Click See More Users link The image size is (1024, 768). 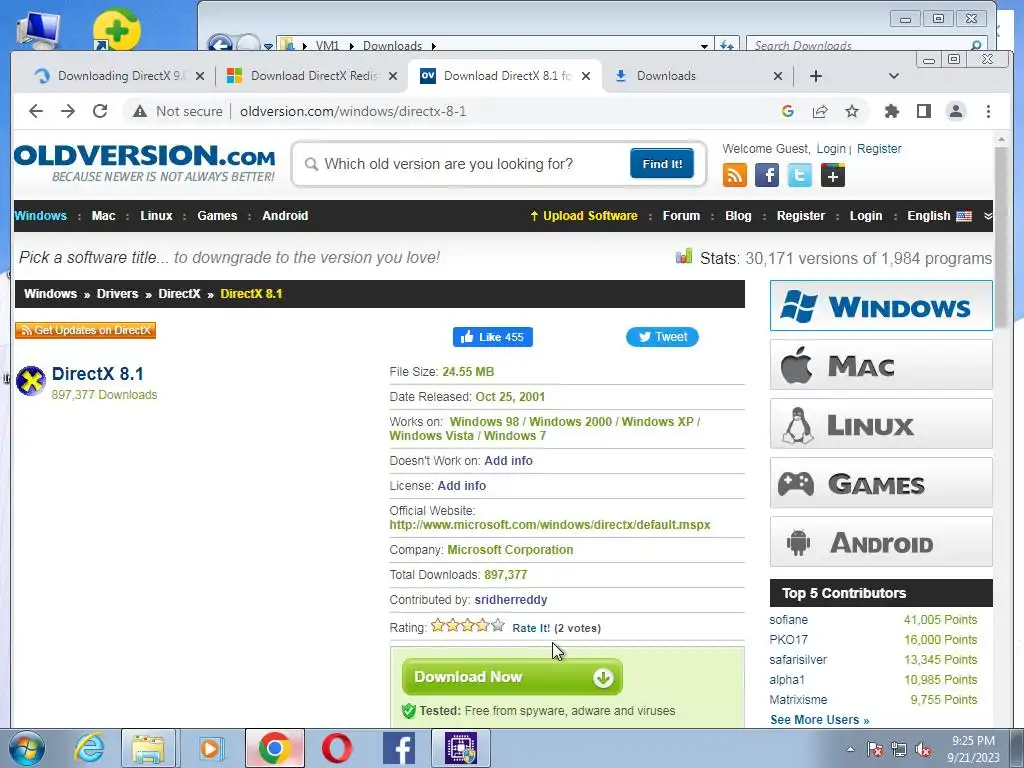(x=819, y=720)
